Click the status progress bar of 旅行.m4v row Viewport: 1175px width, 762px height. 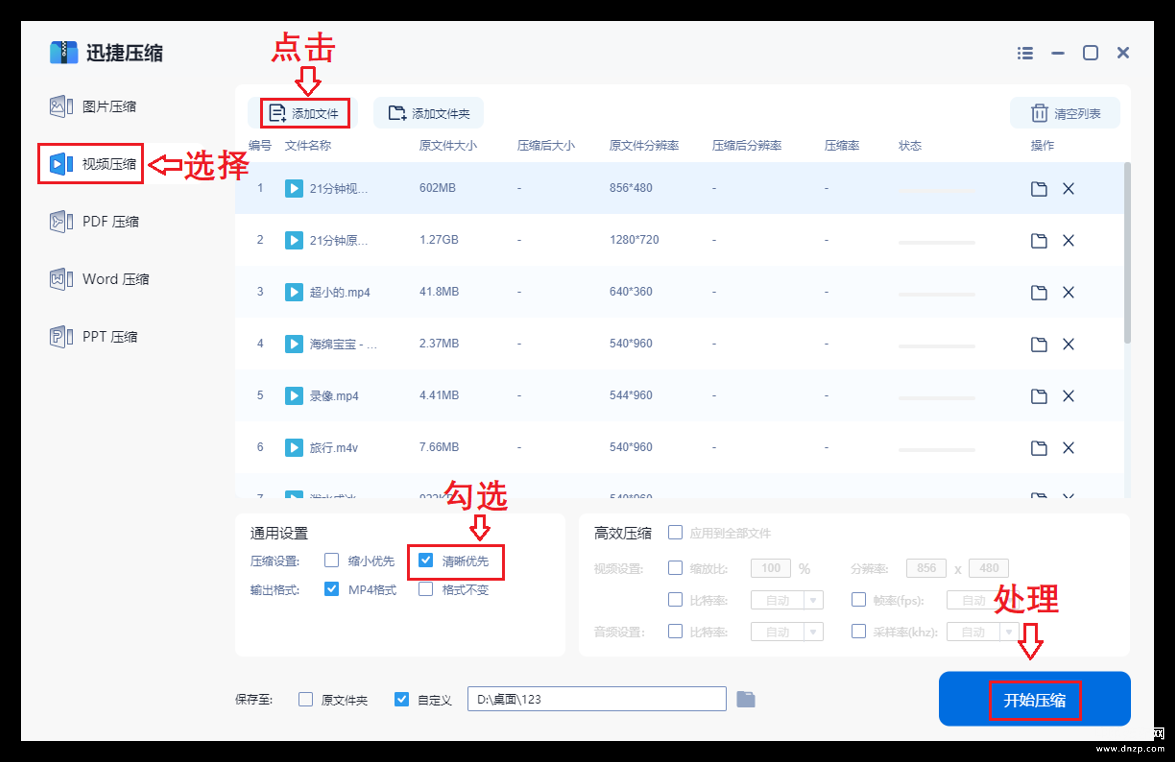pos(937,450)
